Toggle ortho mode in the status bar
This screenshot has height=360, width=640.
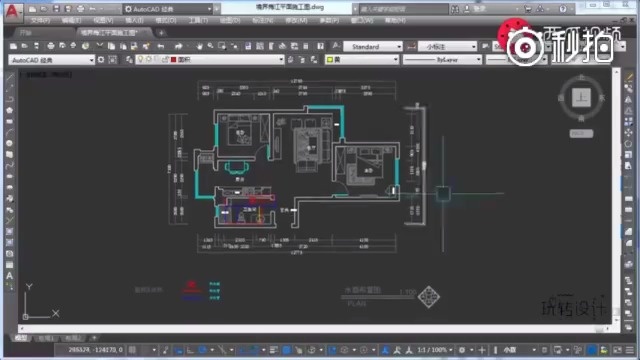tap(191, 350)
